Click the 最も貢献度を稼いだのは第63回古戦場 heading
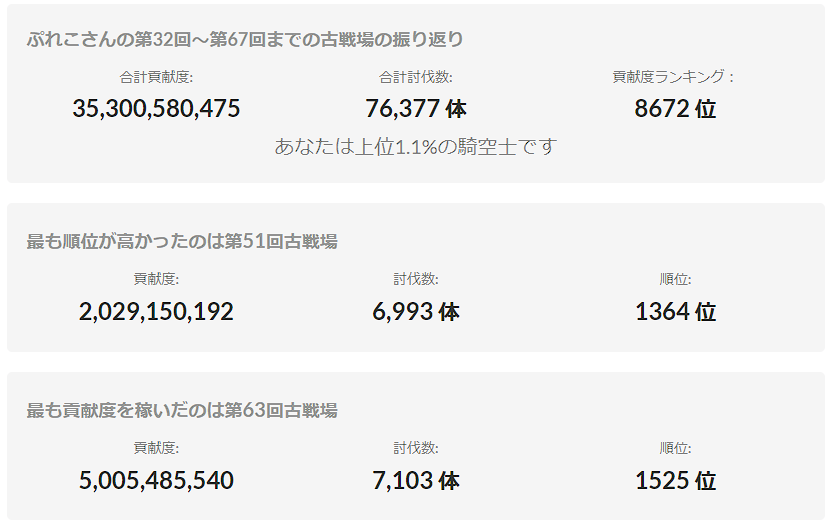Screen dimensions: 829x527 182,411
